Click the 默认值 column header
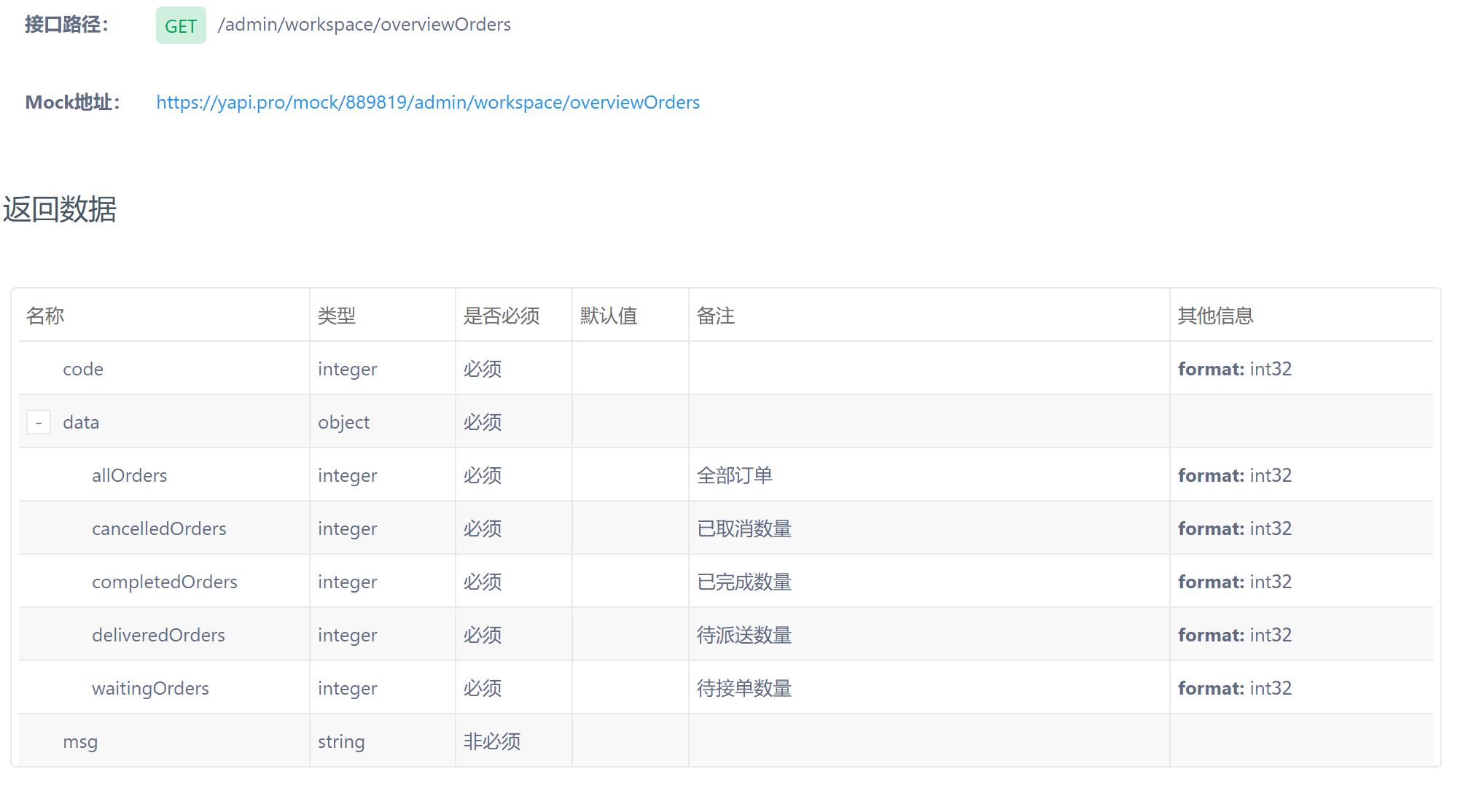The image size is (1471, 812). point(609,316)
